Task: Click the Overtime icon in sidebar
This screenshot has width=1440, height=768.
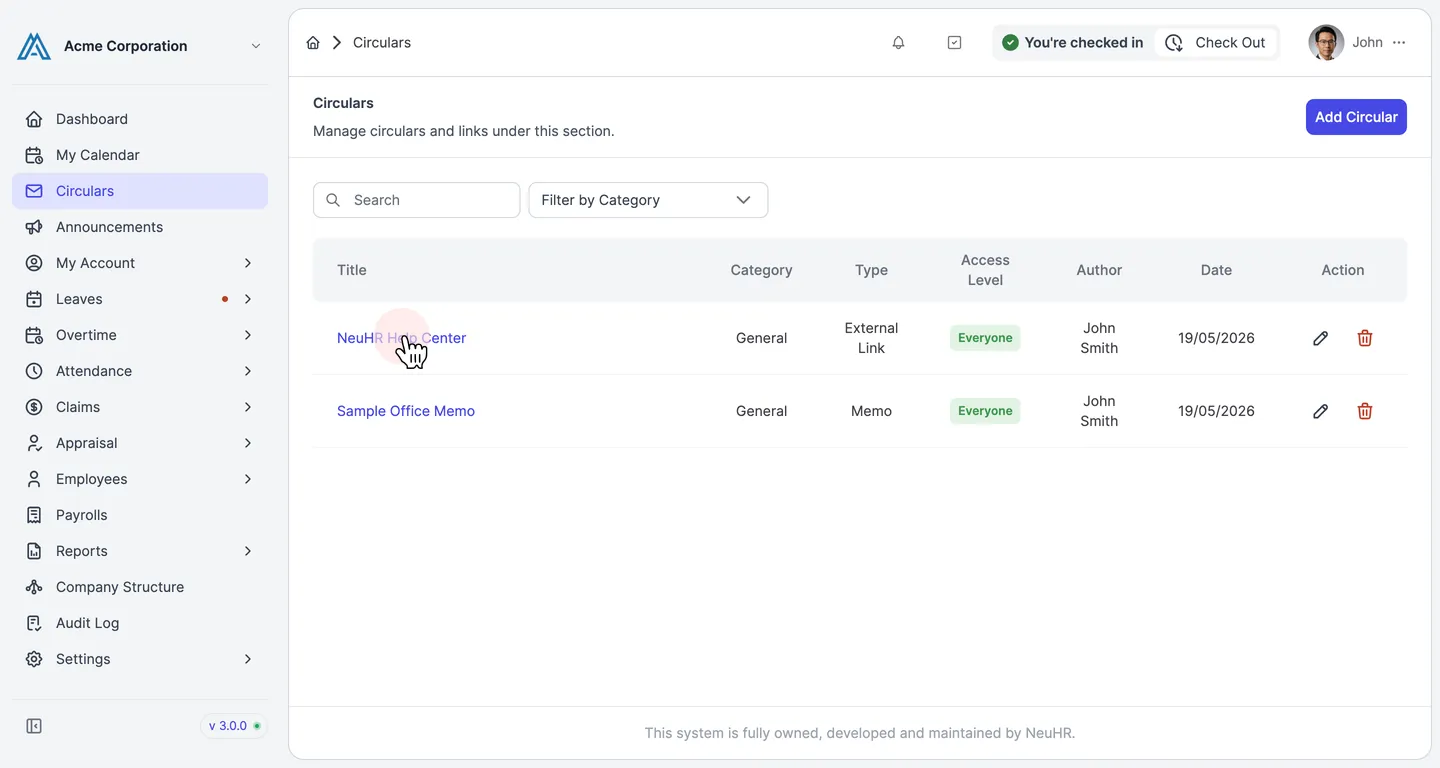Action: 34,335
